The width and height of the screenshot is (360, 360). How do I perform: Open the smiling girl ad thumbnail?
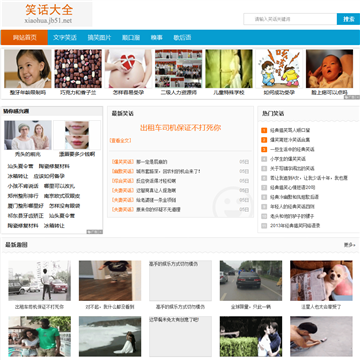coord(28,69)
